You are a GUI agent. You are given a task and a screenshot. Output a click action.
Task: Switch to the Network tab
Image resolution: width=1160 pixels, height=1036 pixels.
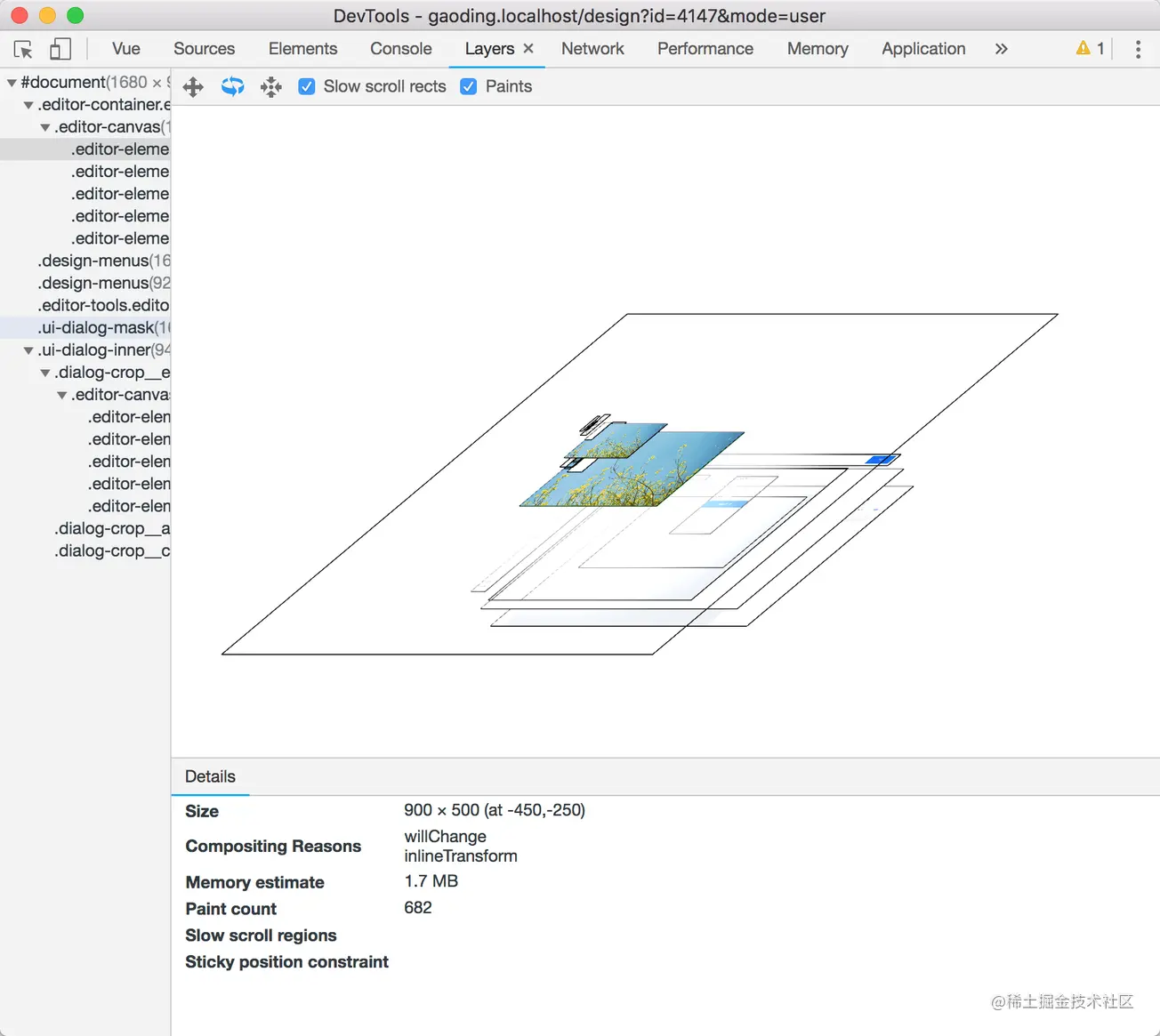click(592, 49)
